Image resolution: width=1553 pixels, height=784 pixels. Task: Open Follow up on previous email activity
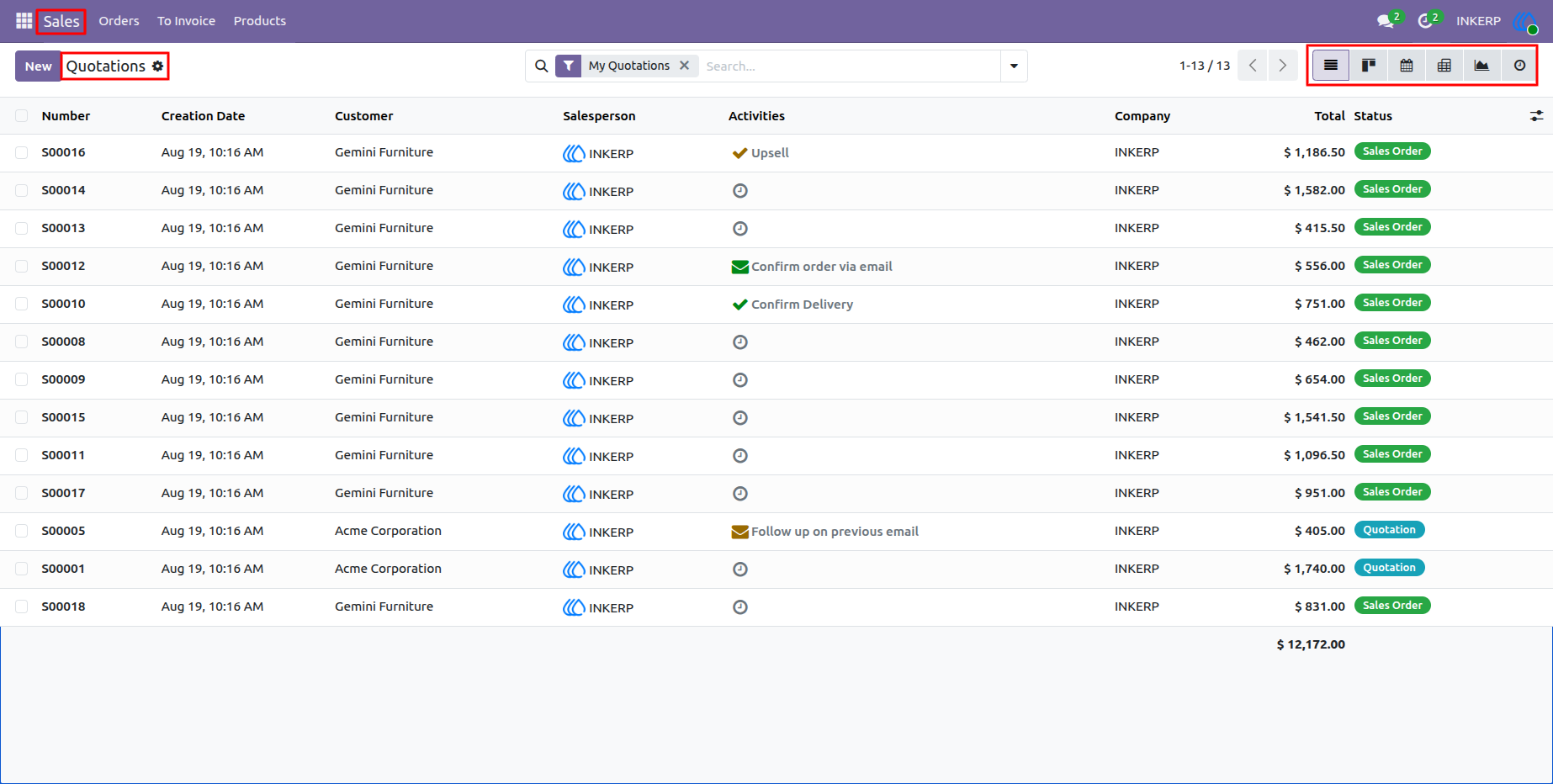pos(825,532)
